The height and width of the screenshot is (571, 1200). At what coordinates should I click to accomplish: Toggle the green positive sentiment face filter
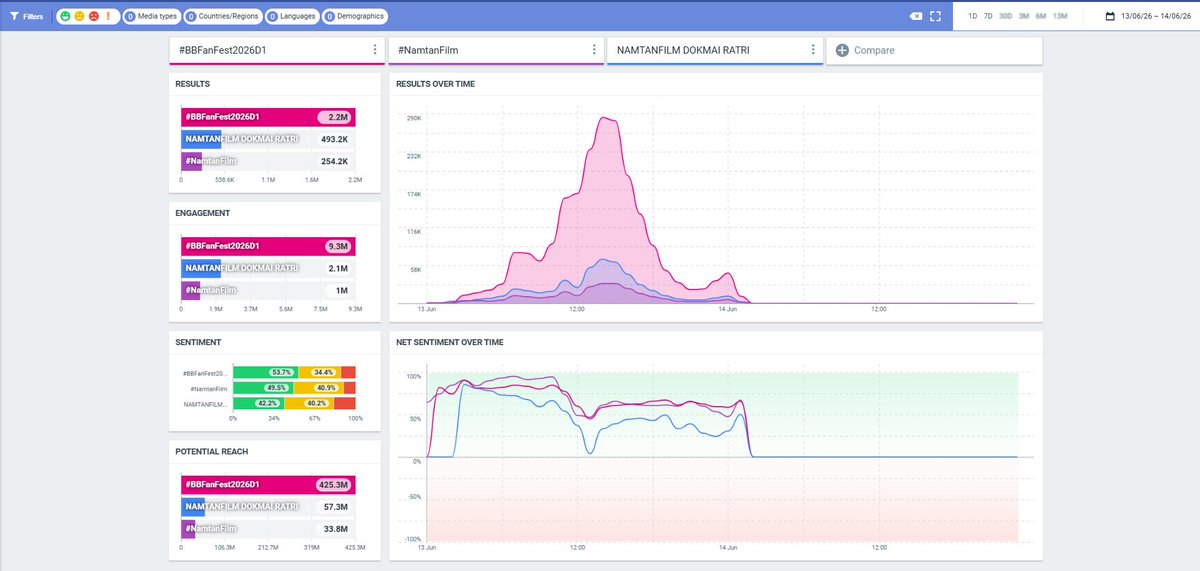pyautogui.click(x=65, y=16)
